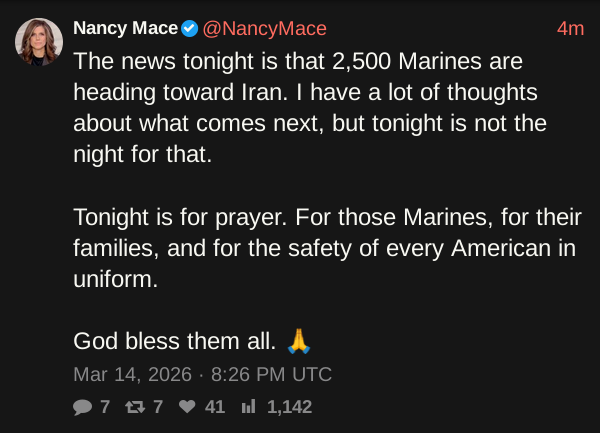Click the 1,142 views count
The height and width of the screenshot is (433, 600).
pyautogui.click(x=289, y=407)
